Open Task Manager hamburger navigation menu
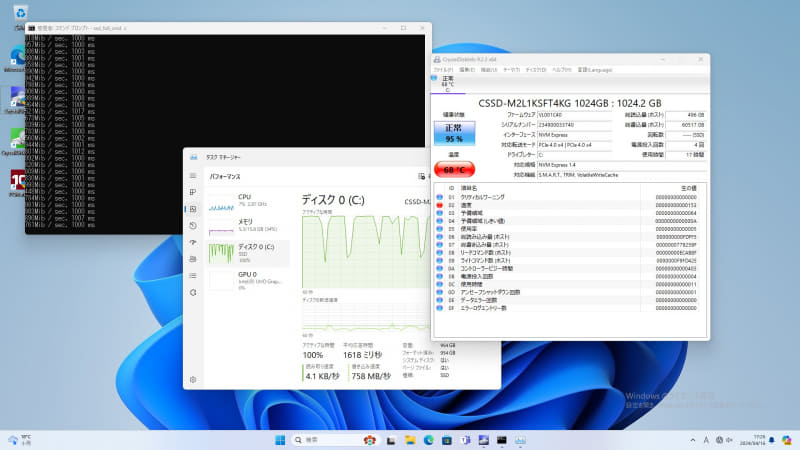This screenshot has width=800, height=450. [193, 176]
